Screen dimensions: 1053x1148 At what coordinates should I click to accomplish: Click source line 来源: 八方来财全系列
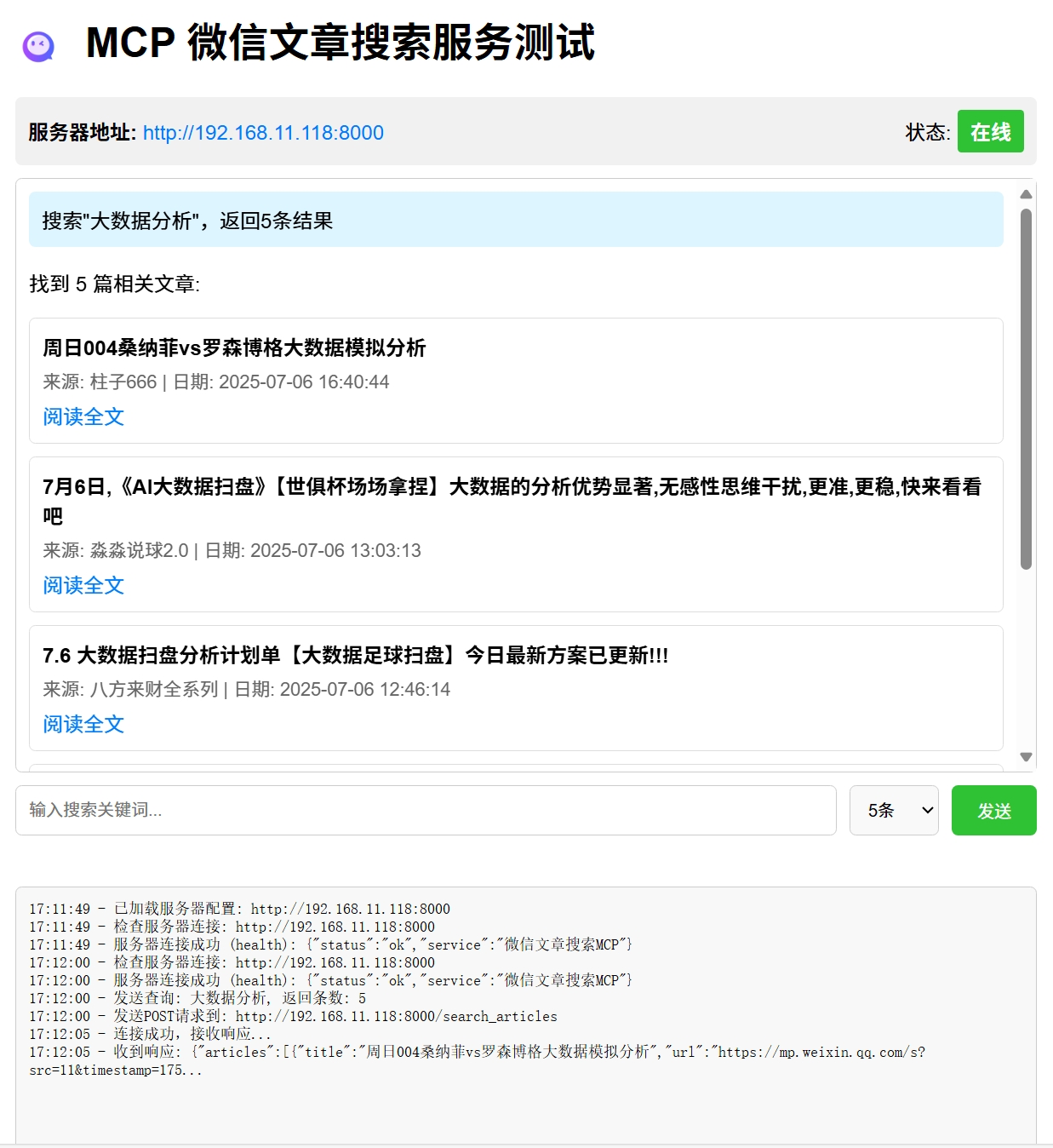246,689
